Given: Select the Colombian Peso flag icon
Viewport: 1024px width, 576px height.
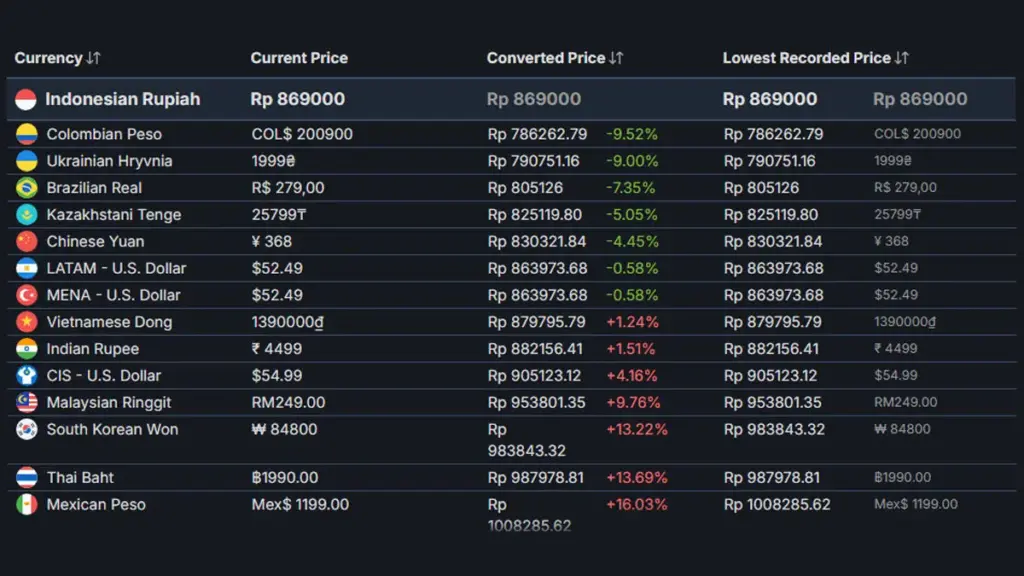Looking at the screenshot, I should pos(29,133).
